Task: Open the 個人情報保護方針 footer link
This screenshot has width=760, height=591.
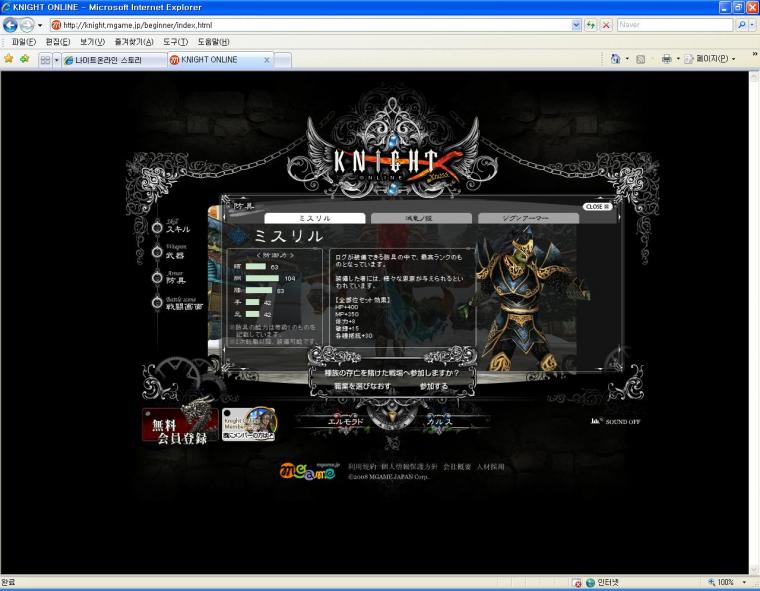Action: (x=409, y=467)
